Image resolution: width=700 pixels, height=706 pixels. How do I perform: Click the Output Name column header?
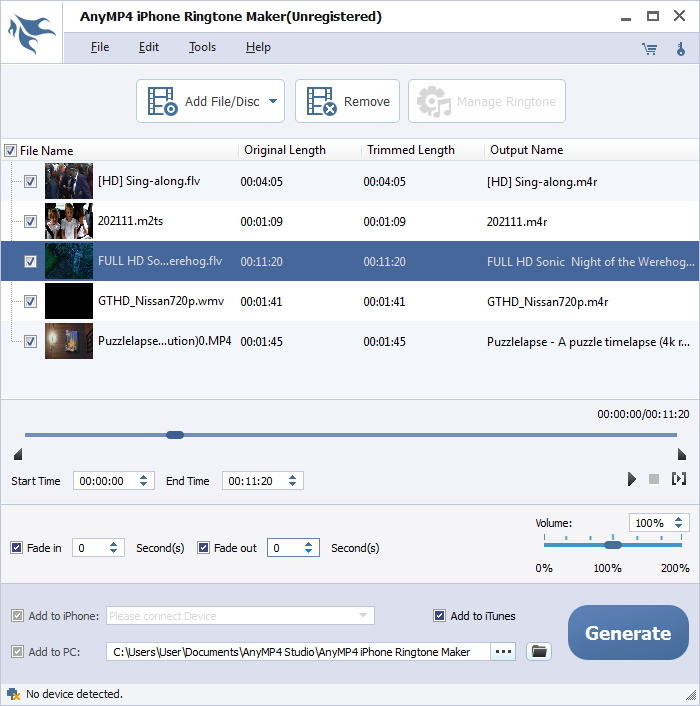[x=526, y=150]
